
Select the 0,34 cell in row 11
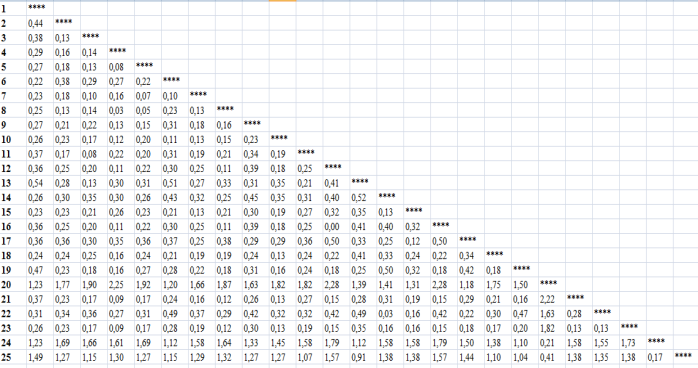tap(256, 154)
